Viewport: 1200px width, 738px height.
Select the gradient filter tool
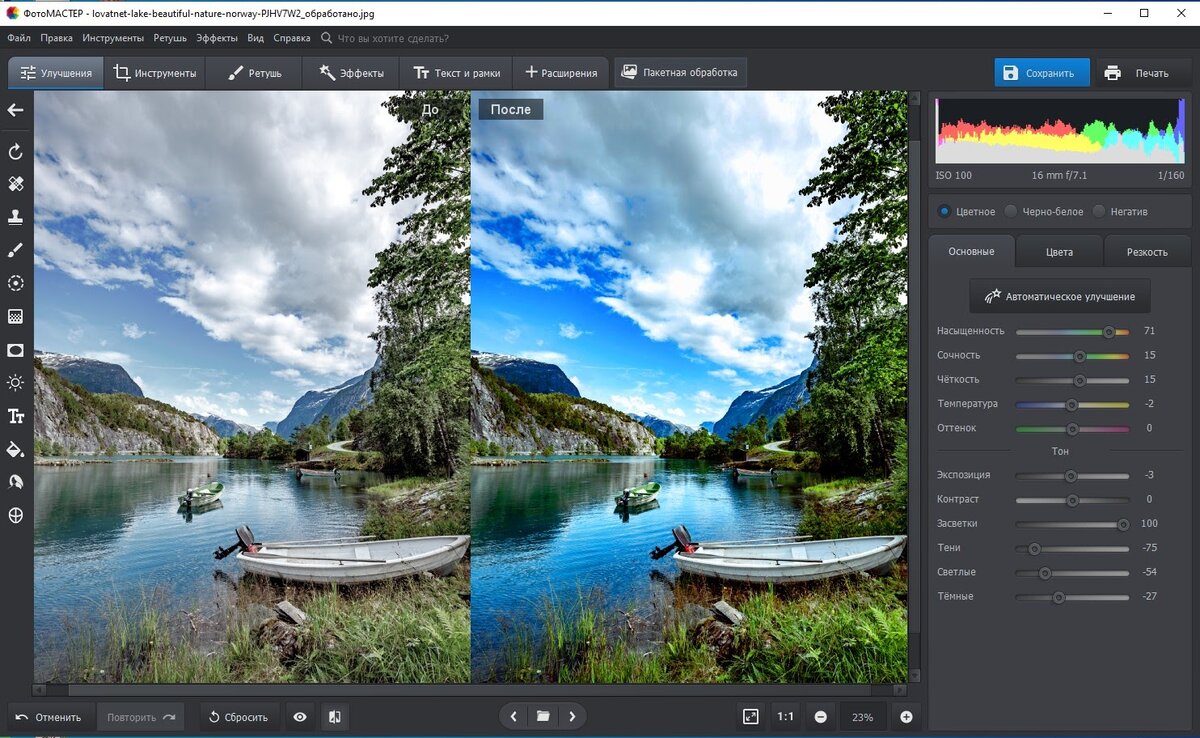pos(15,316)
